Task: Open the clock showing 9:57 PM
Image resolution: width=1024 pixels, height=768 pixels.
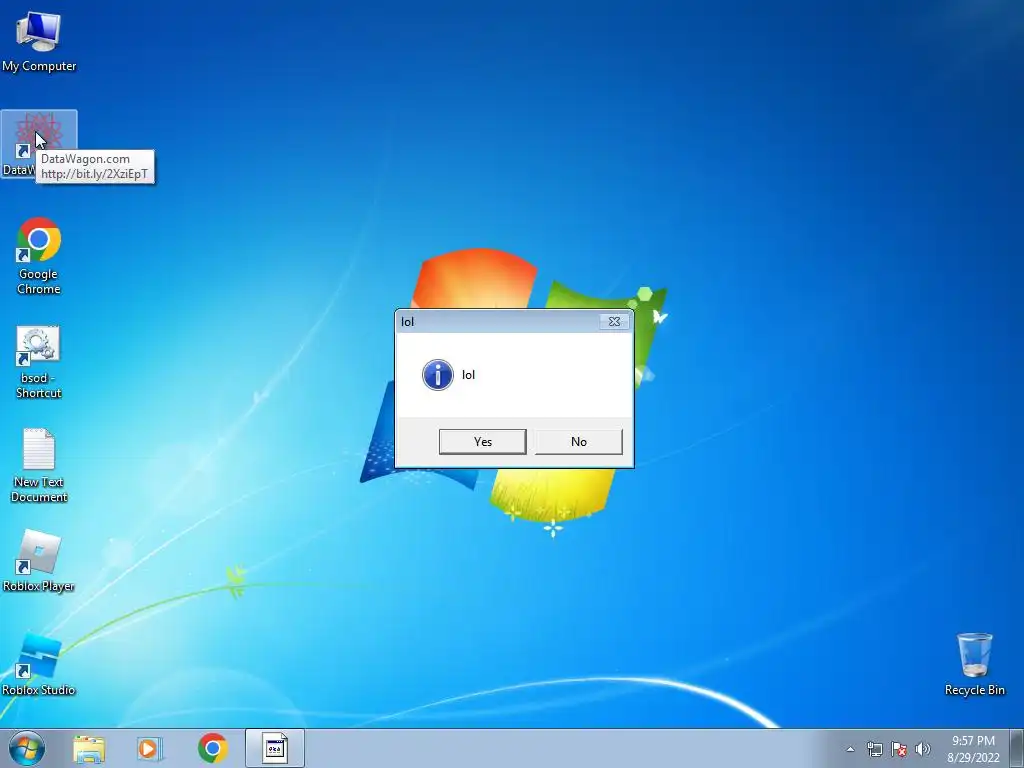Action: (x=973, y=749)
